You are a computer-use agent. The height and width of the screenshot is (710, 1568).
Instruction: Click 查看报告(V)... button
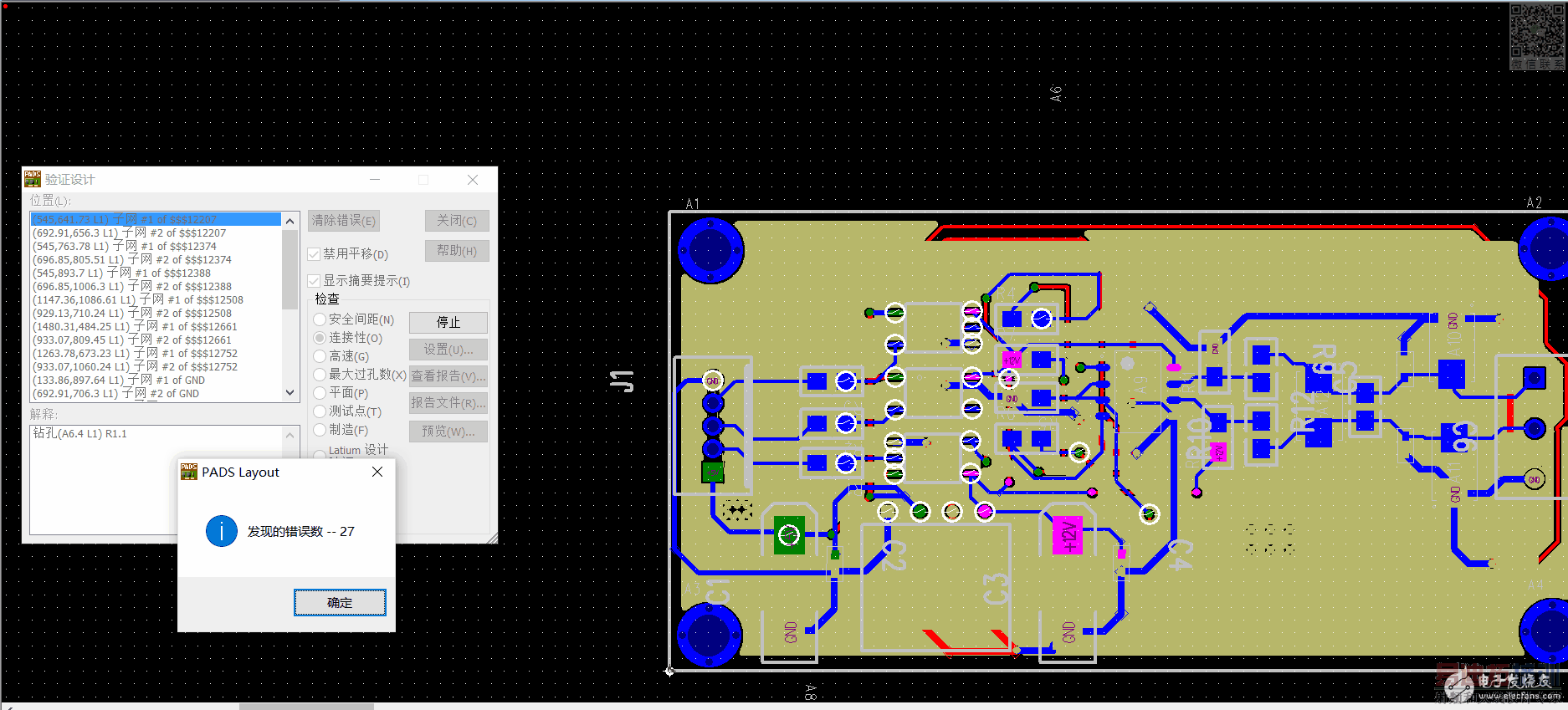pyautogui.click(x=448, y=376)
